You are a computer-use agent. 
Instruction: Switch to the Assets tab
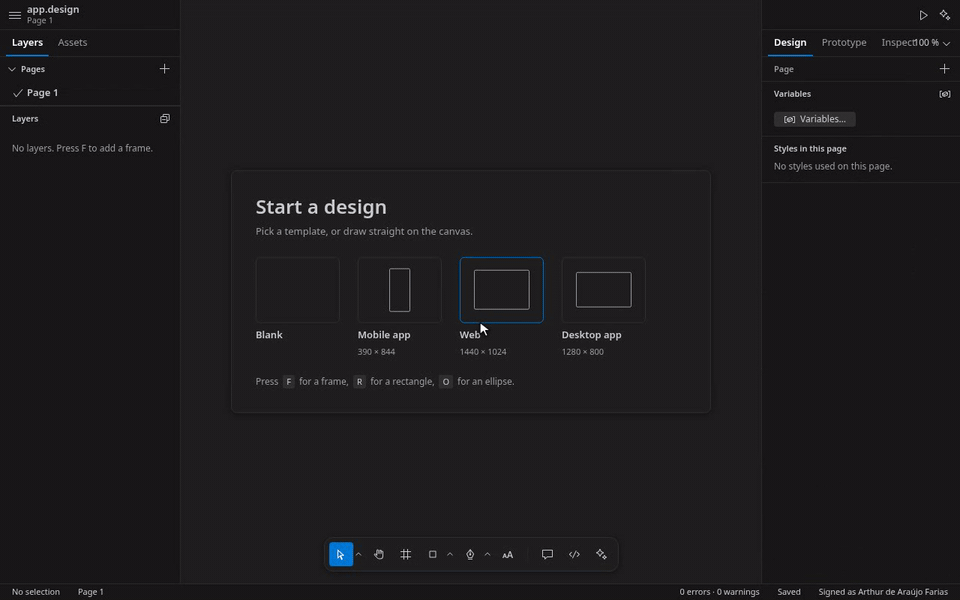tap(72, 42)
